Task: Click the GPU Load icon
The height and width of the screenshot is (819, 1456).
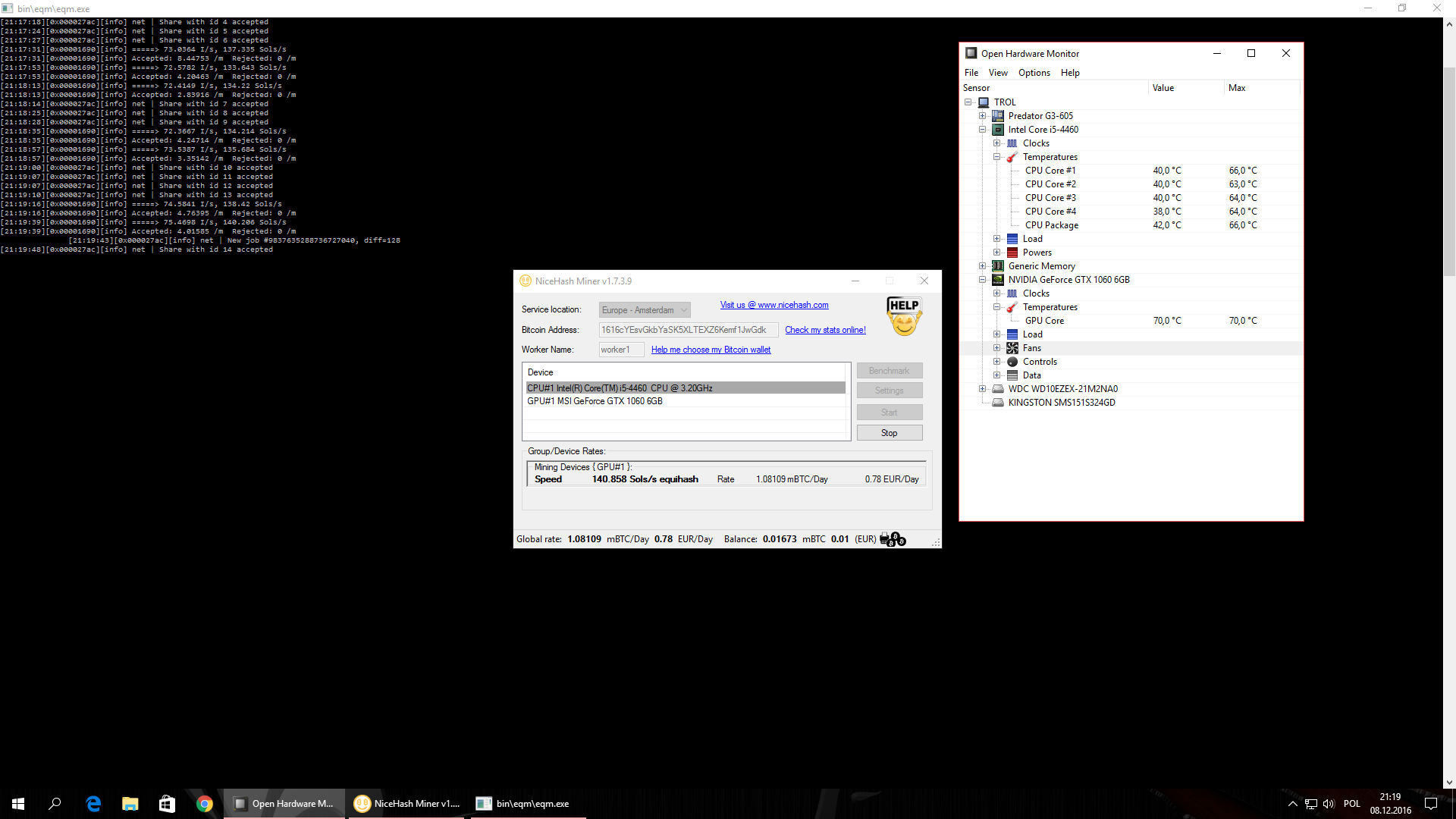Action: [x=1012, y=334]
